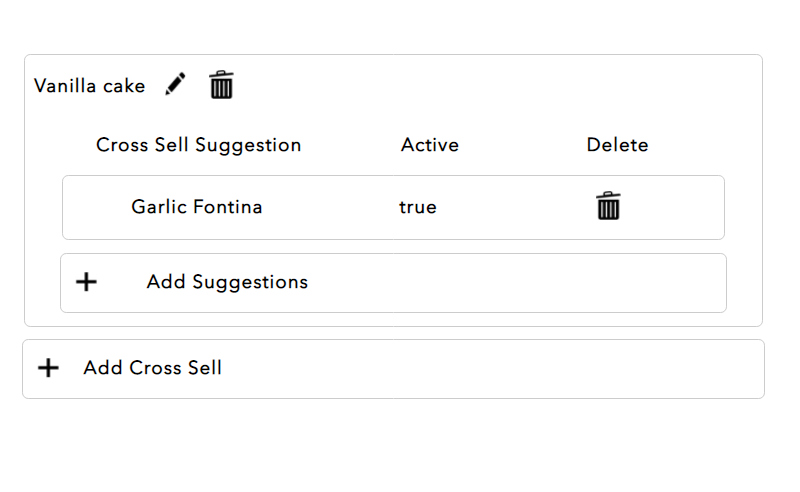Remove Garlic Fontina using its trash icon

click(608, 206)
